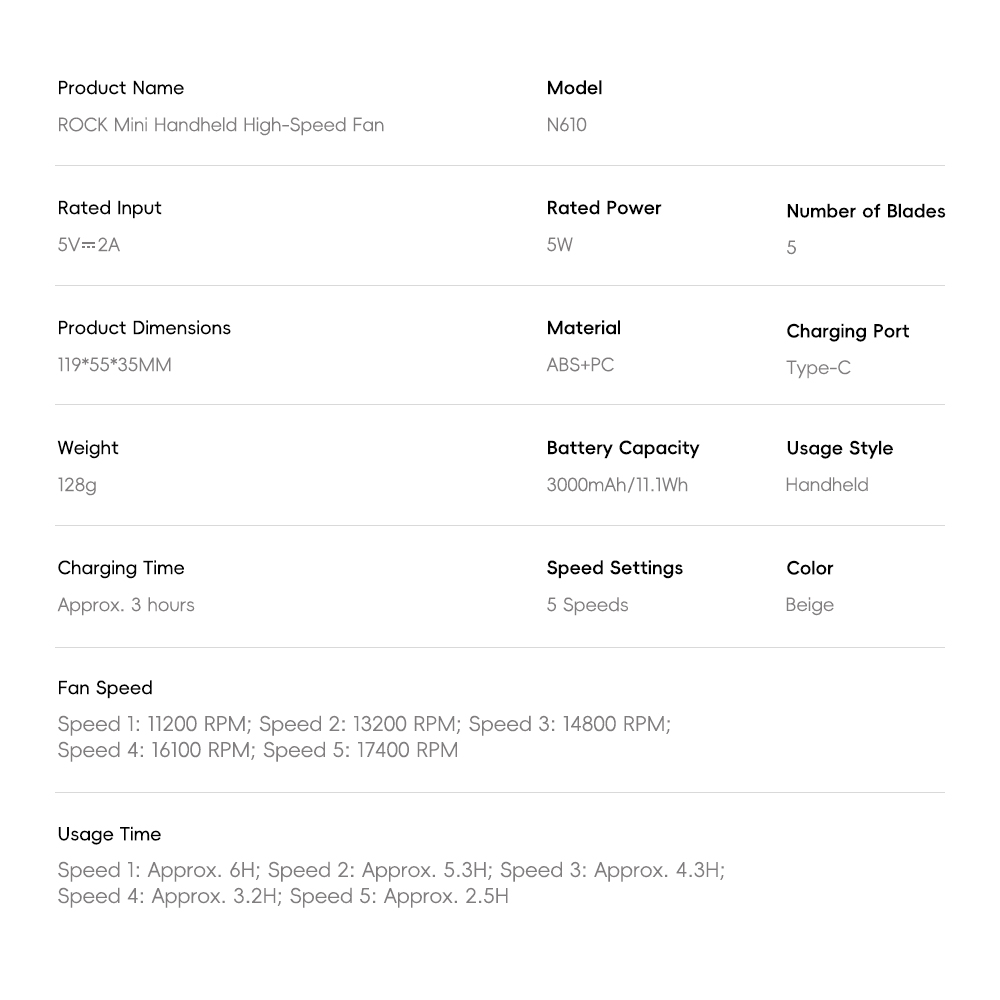Click the Model label
Image resolution: width=1000 pixels, height=1000 pixels.
pyautogui.click(x=574, y=88)
